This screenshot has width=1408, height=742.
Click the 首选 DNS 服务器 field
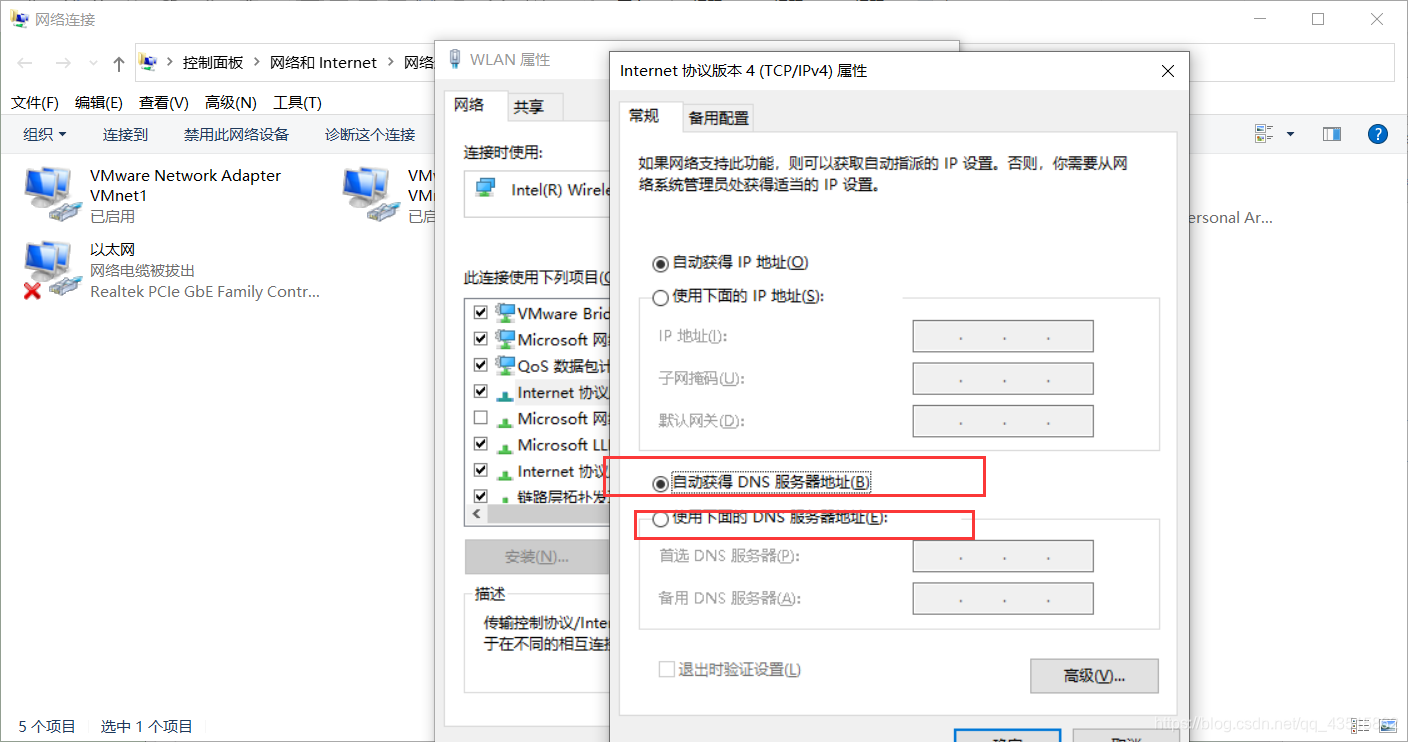tap(1003, 556)
